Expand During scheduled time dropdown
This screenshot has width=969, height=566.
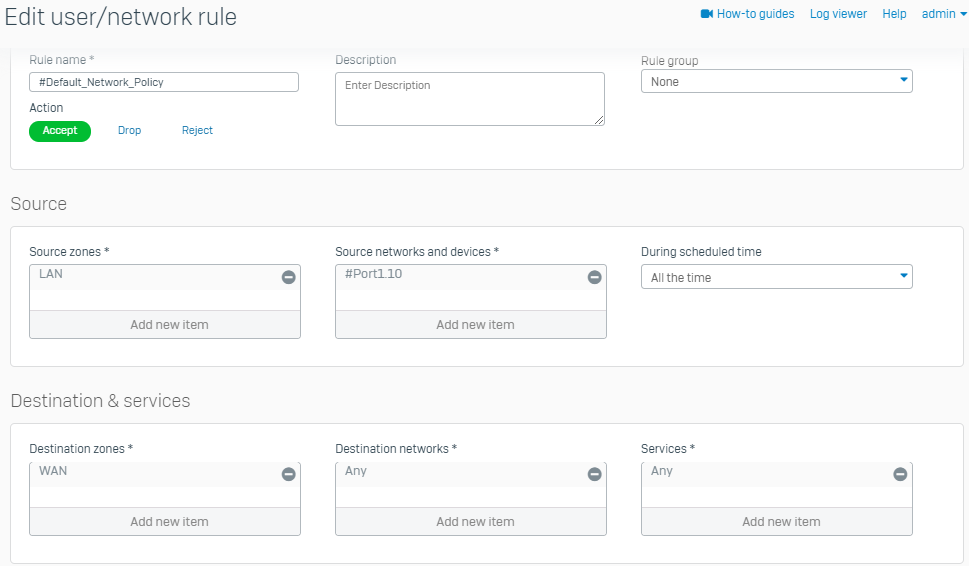(777, 277)
